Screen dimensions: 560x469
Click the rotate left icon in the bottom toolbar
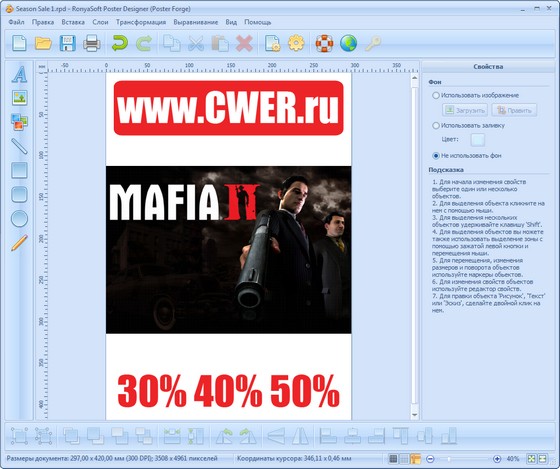[224, 436]
